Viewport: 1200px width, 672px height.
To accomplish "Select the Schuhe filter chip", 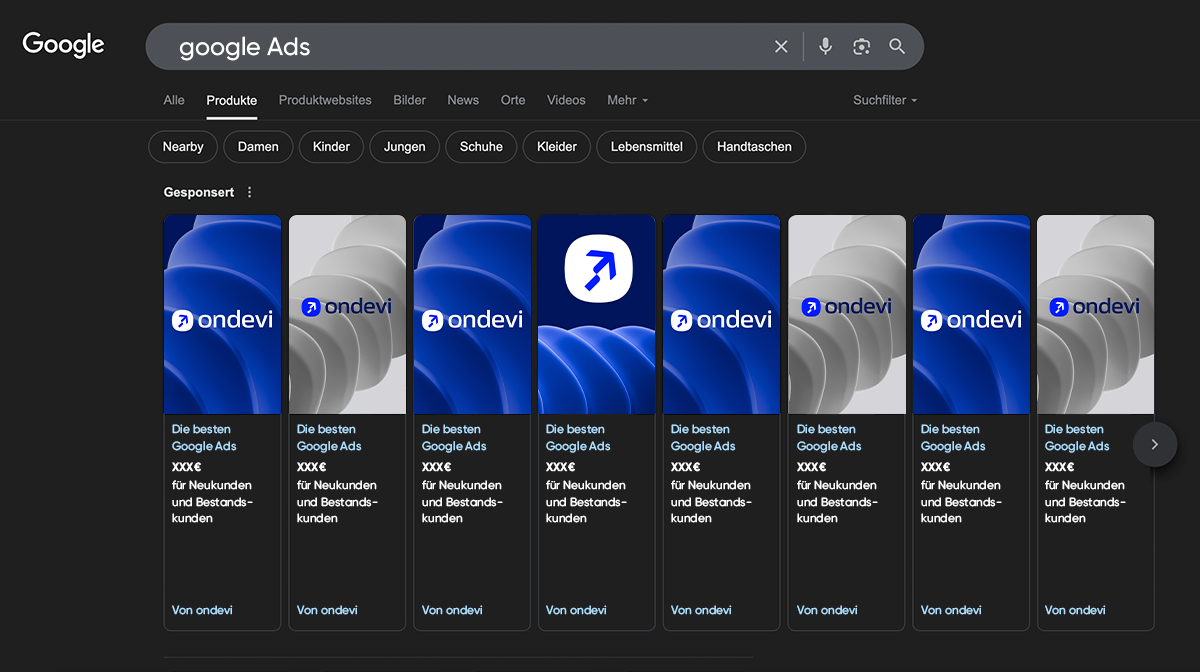I will tap(481, 147).
